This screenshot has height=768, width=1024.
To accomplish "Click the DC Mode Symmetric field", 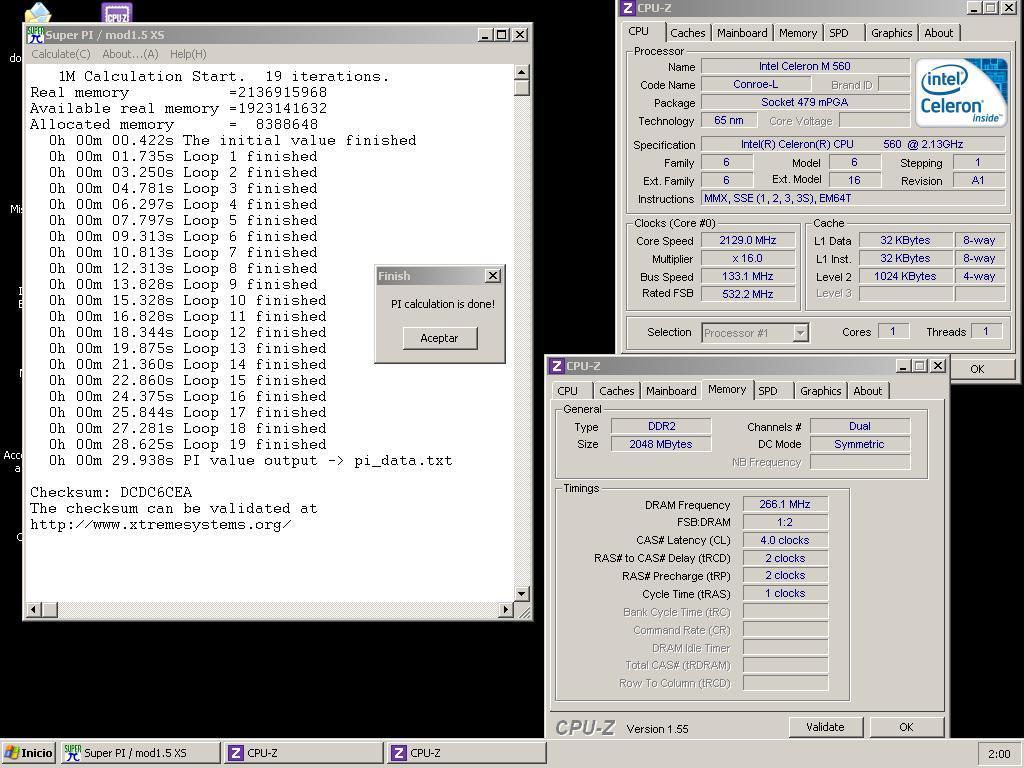I will (859, 444).
